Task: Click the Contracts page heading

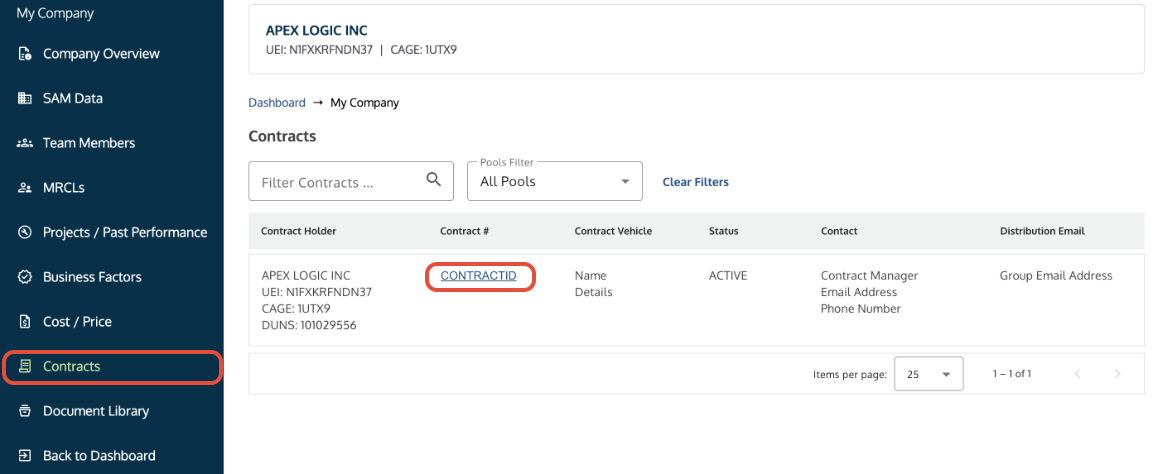Action: tap(282, 136)
